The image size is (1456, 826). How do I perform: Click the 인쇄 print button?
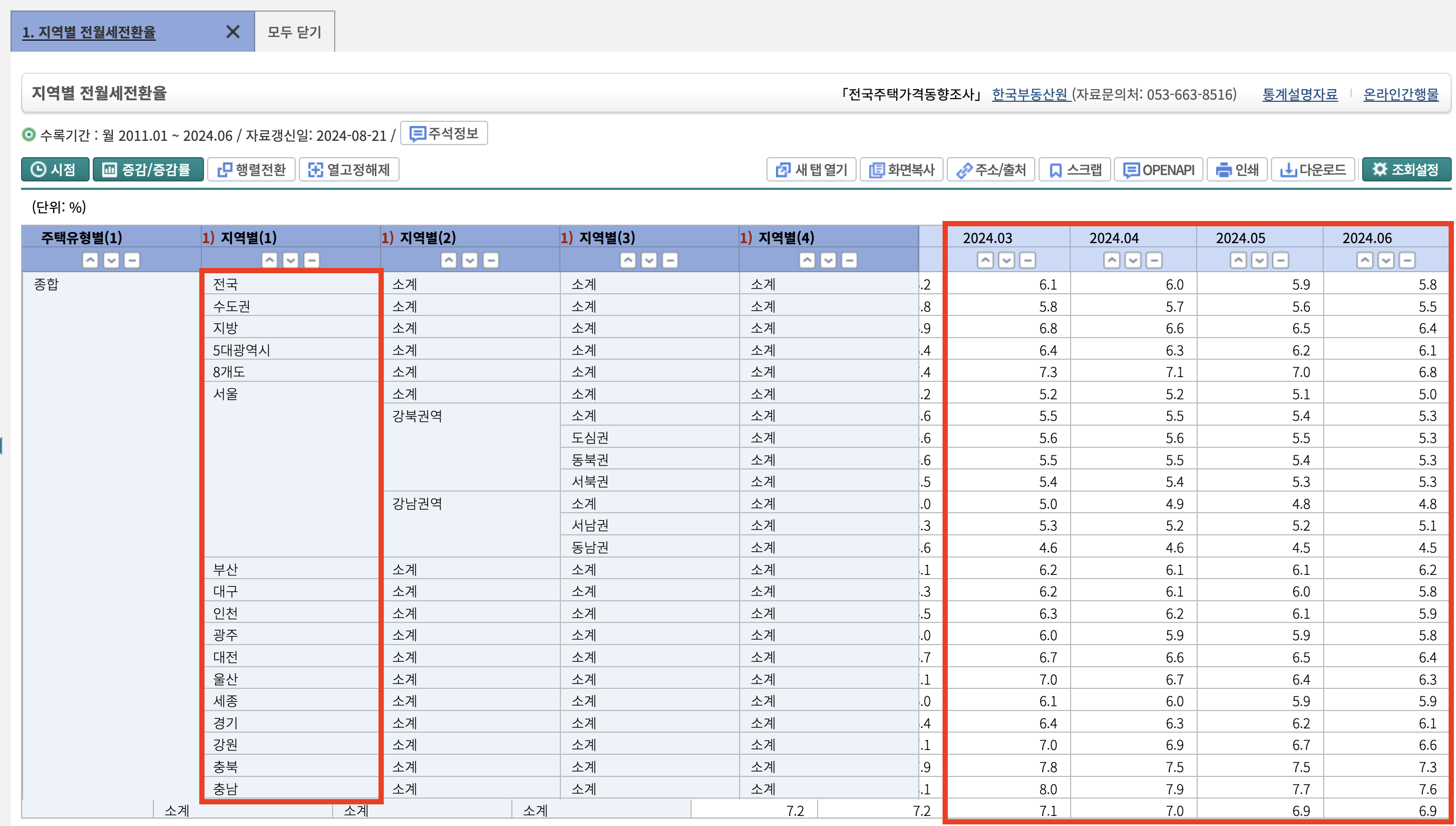pos(1237,170)
